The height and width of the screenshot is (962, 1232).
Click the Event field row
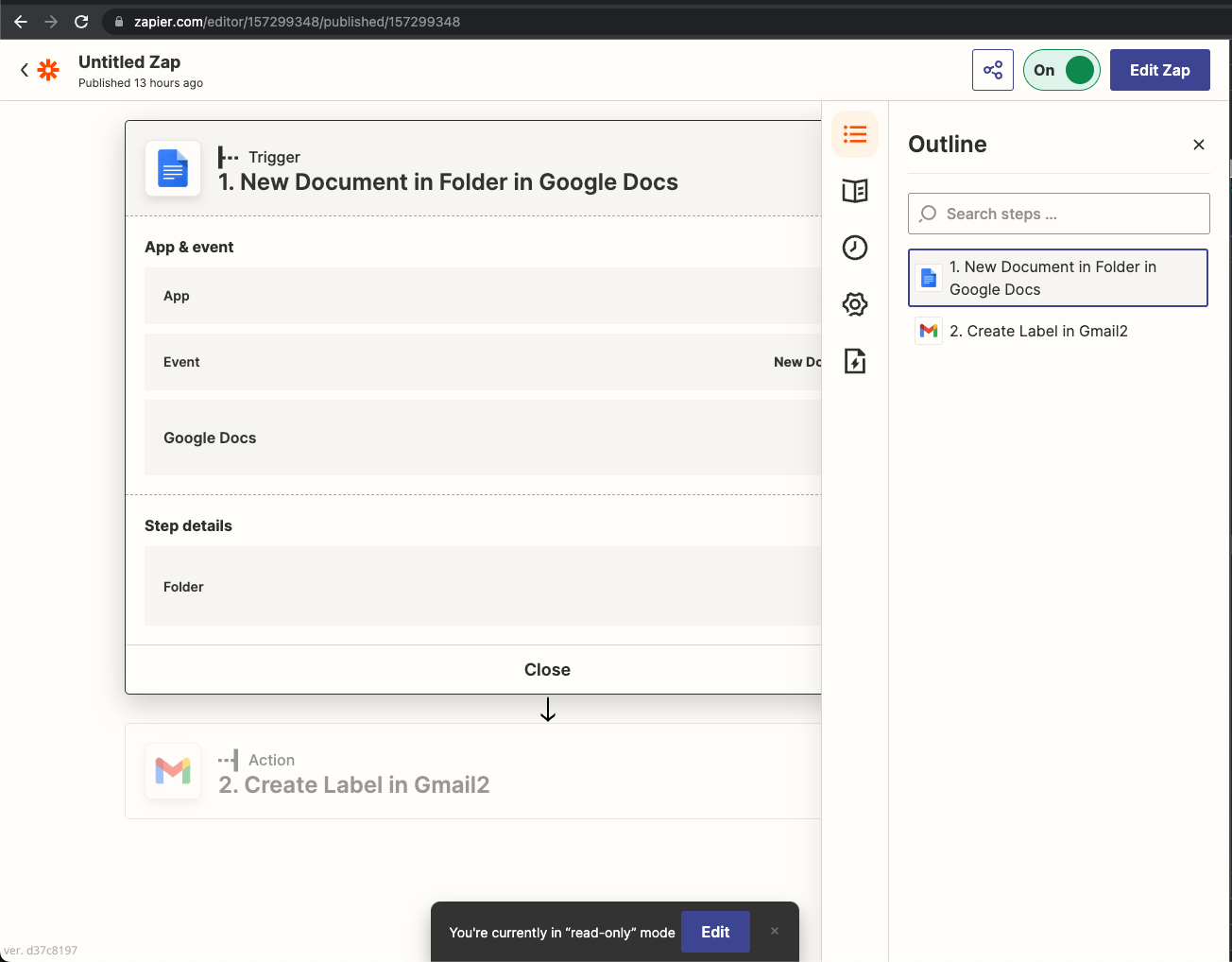point(483,362)
